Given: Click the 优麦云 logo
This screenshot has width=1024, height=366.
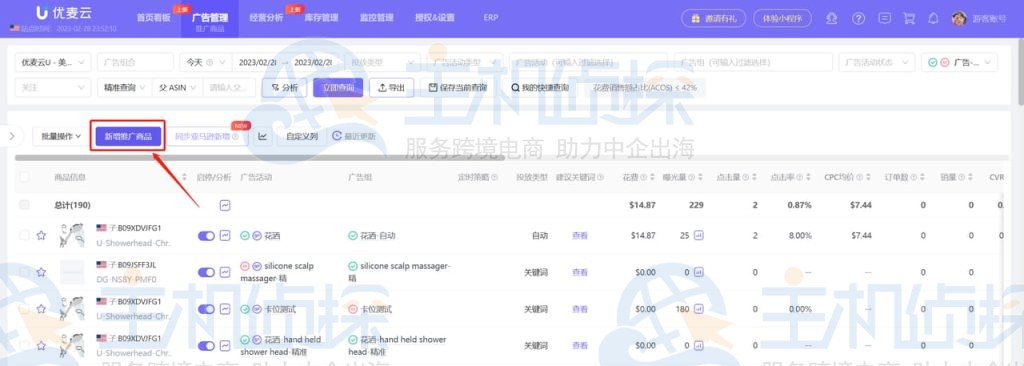Looking at the screenshot, I should click(x=63, y=13).
